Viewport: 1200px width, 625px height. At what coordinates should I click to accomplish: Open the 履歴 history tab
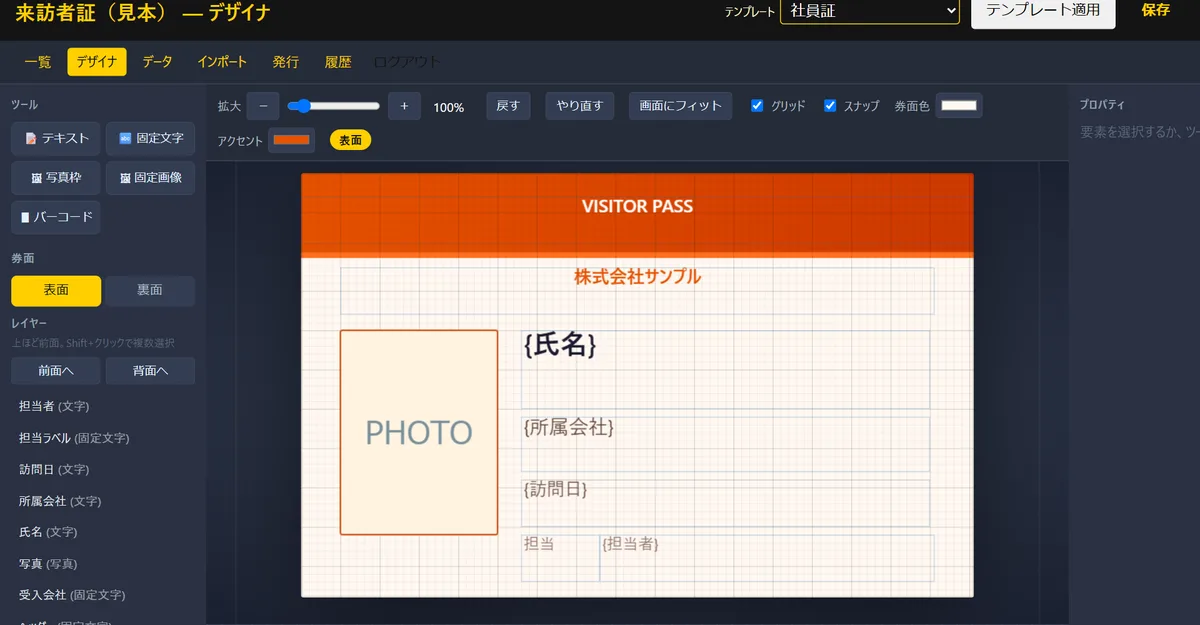coord(338,62)
